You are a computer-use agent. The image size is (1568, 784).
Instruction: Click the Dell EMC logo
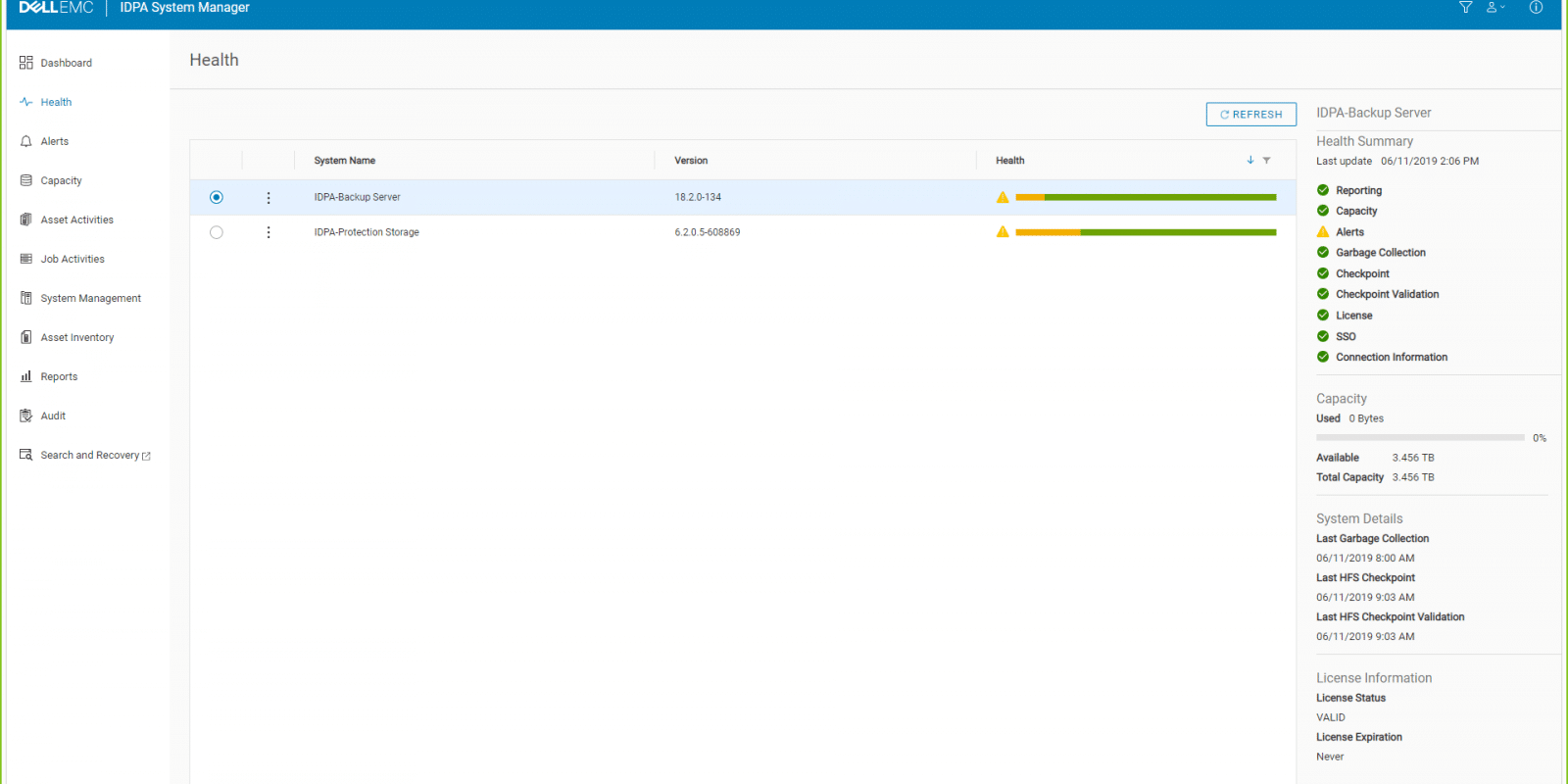click(x=56, y=8)
